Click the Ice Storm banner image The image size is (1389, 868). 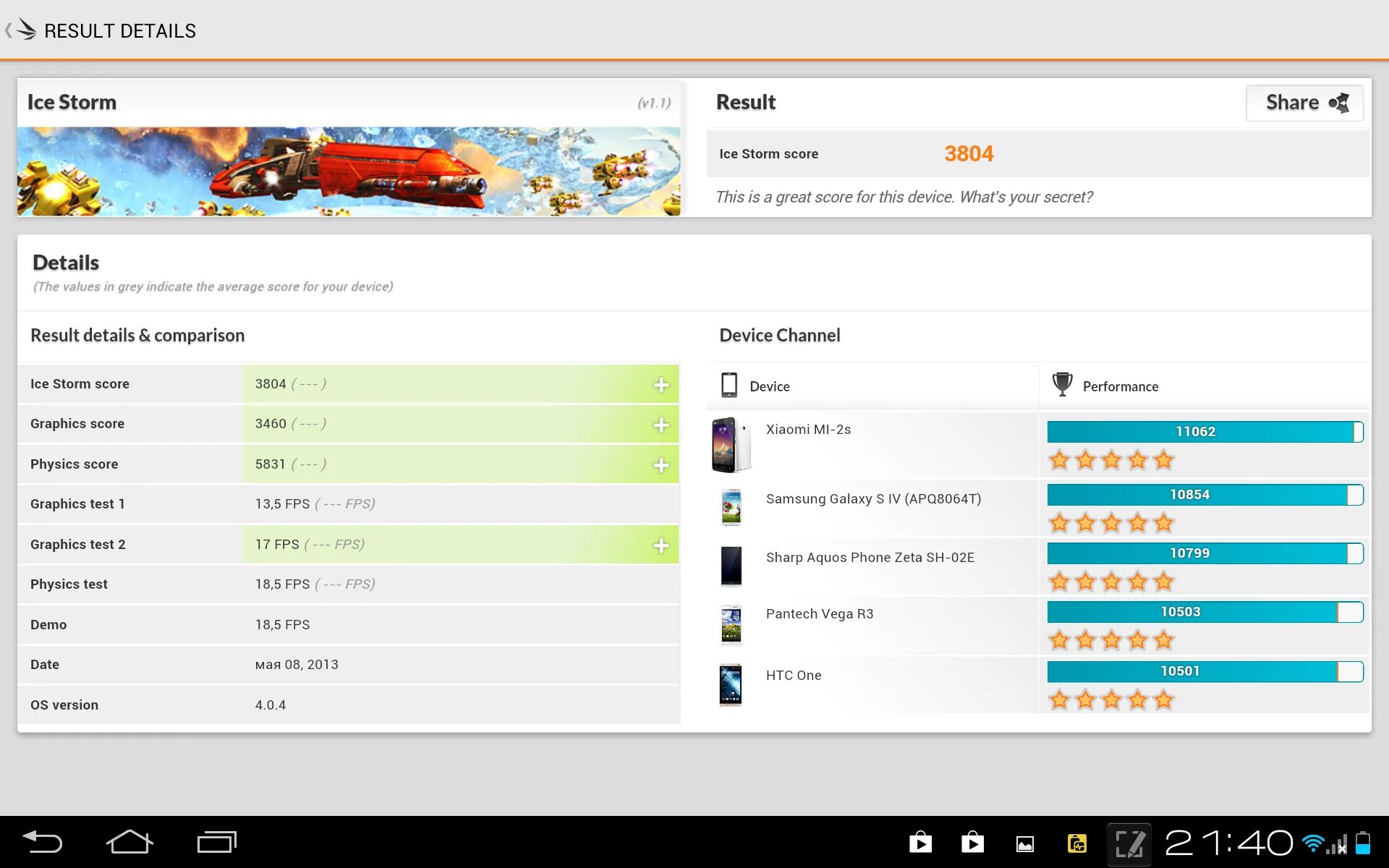[x=348, y=171]
